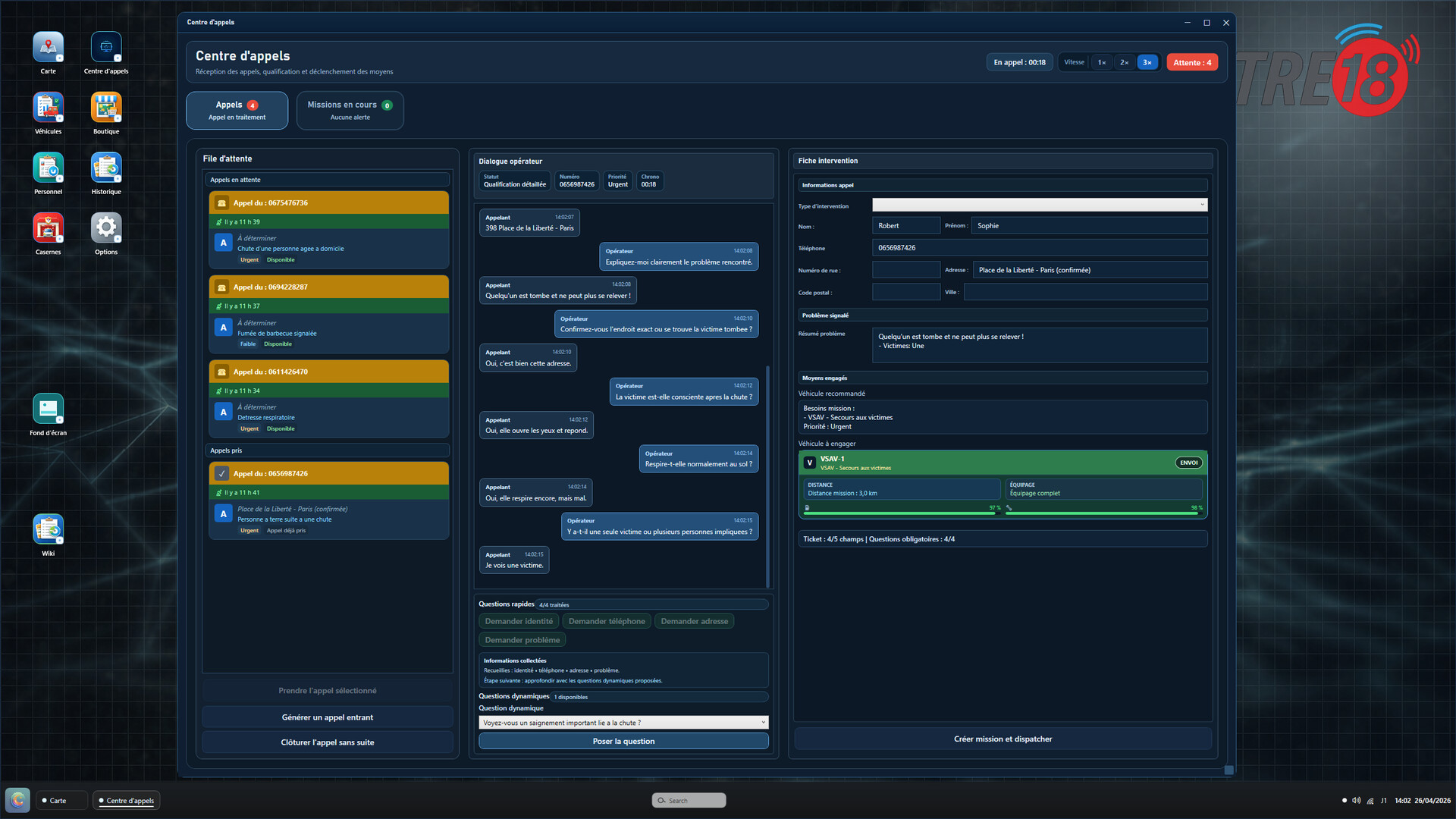Open the Question dynamique dropdown
The width and height of the screenshot is (1456, 819).
click(x=623, y=723)
